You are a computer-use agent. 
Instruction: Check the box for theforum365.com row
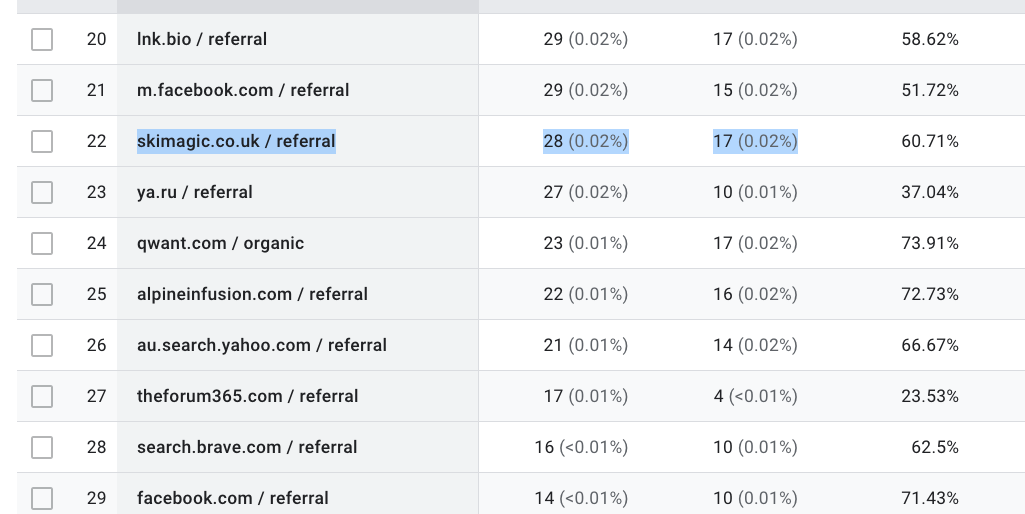click(42, 397)
